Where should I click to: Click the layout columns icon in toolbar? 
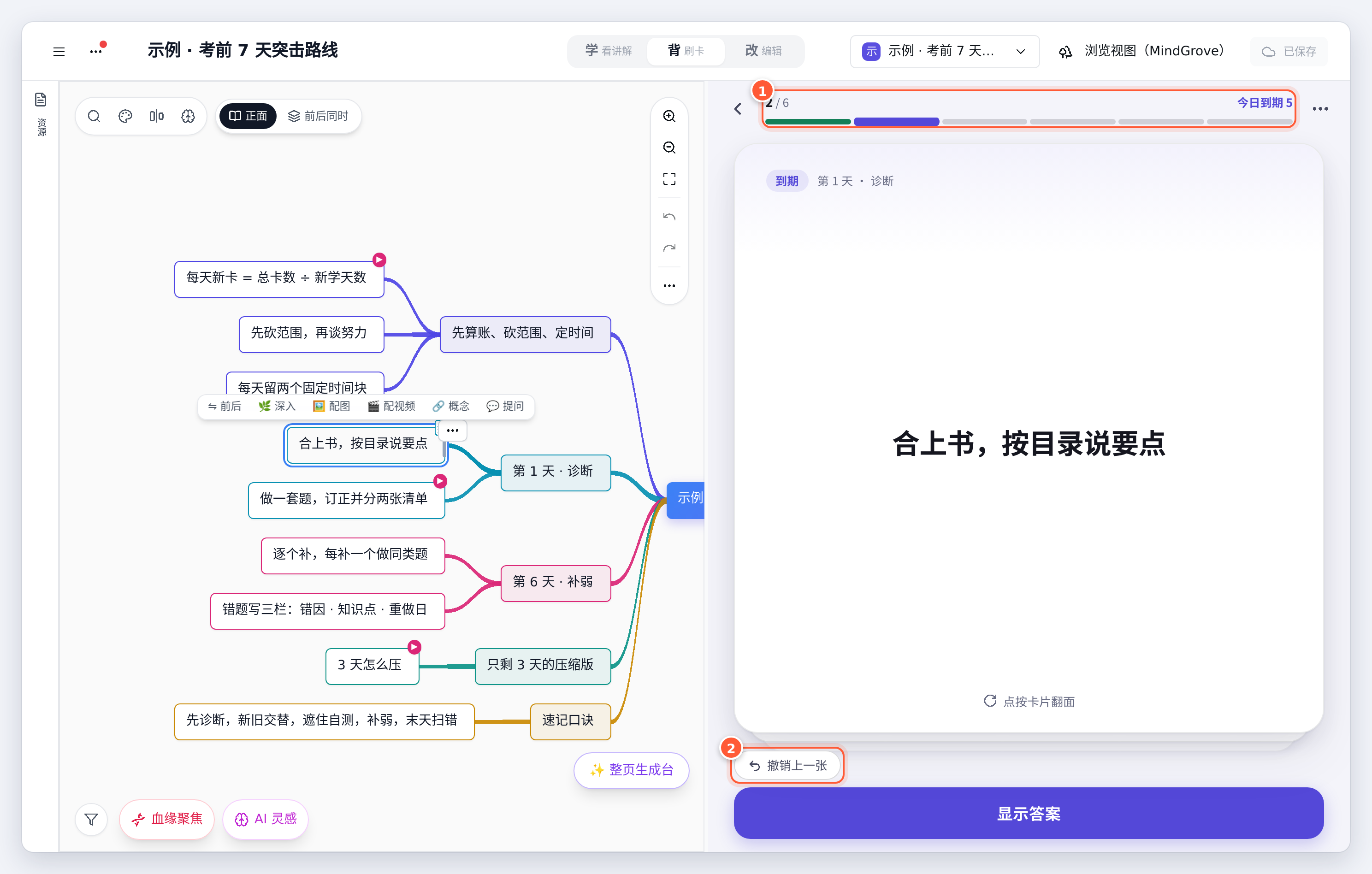click(157, 116)
